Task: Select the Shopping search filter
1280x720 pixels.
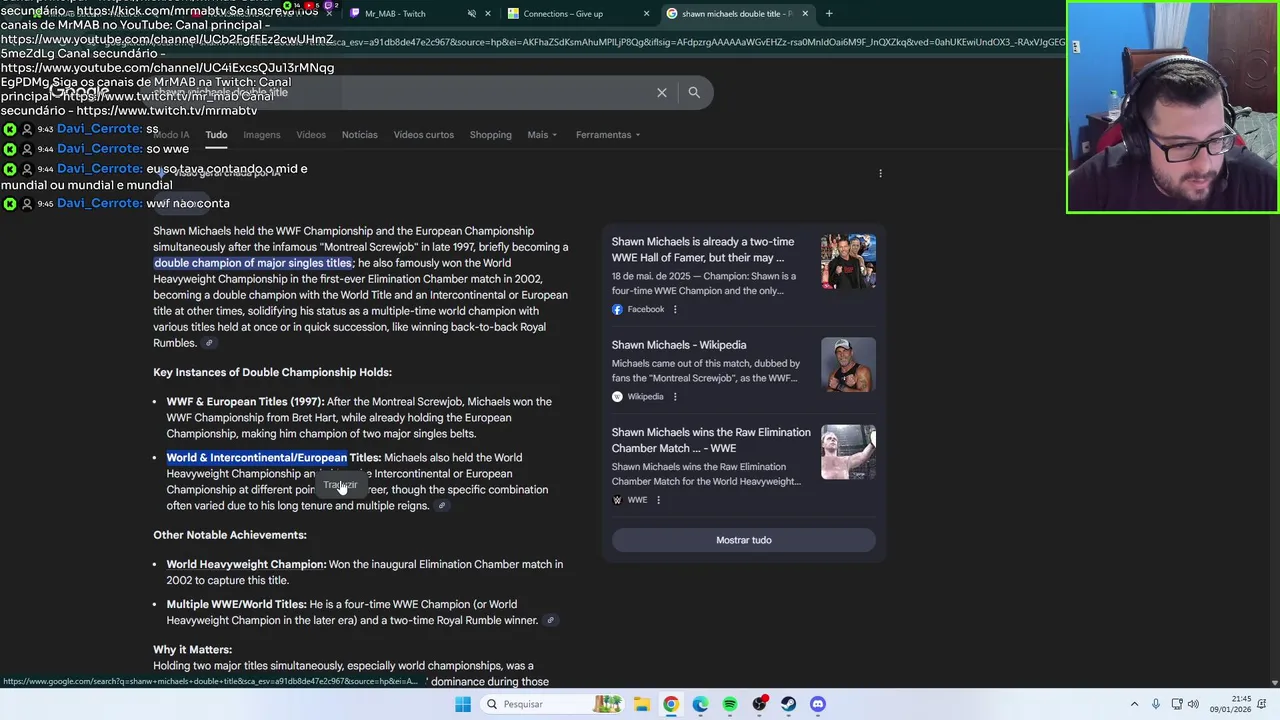Action: point(490,135)
